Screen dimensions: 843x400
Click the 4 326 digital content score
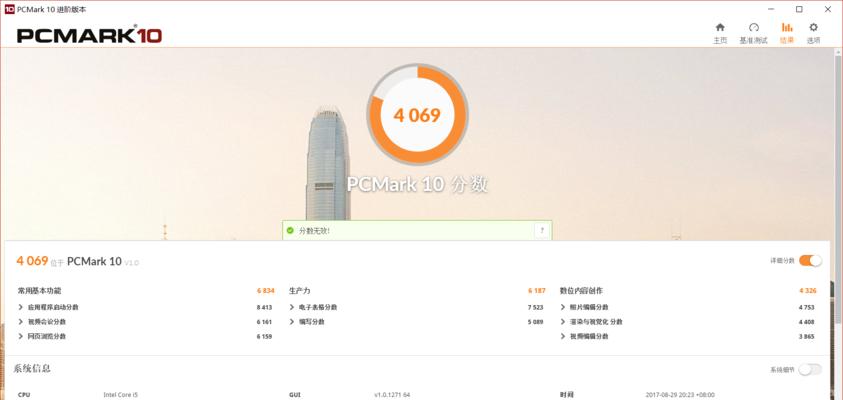808,291
